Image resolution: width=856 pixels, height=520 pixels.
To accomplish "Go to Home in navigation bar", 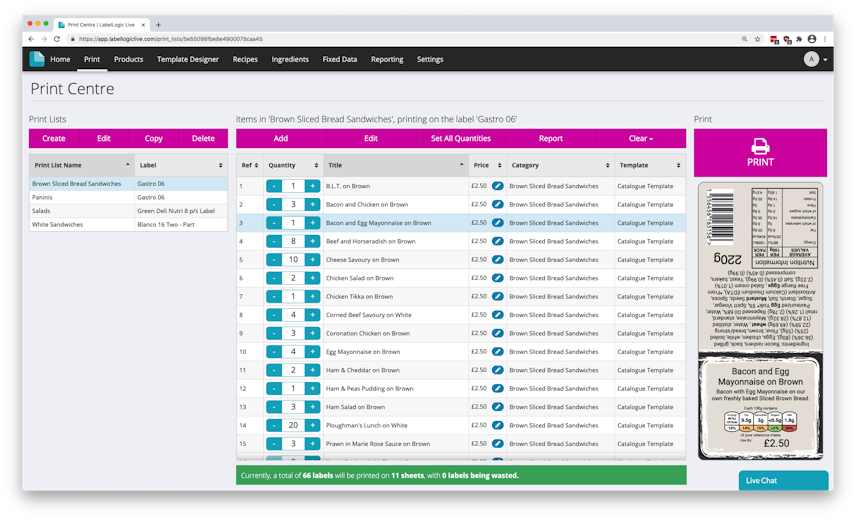I will (x=60, y=59).
